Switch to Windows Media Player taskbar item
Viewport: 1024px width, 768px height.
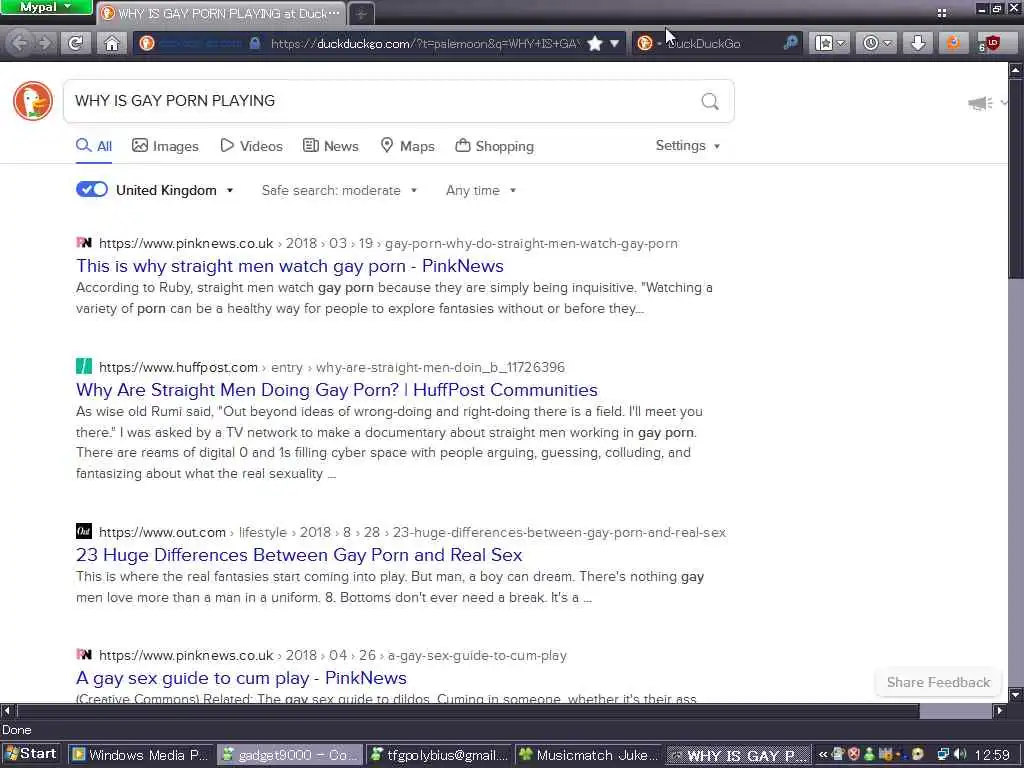tap(140, 755)
